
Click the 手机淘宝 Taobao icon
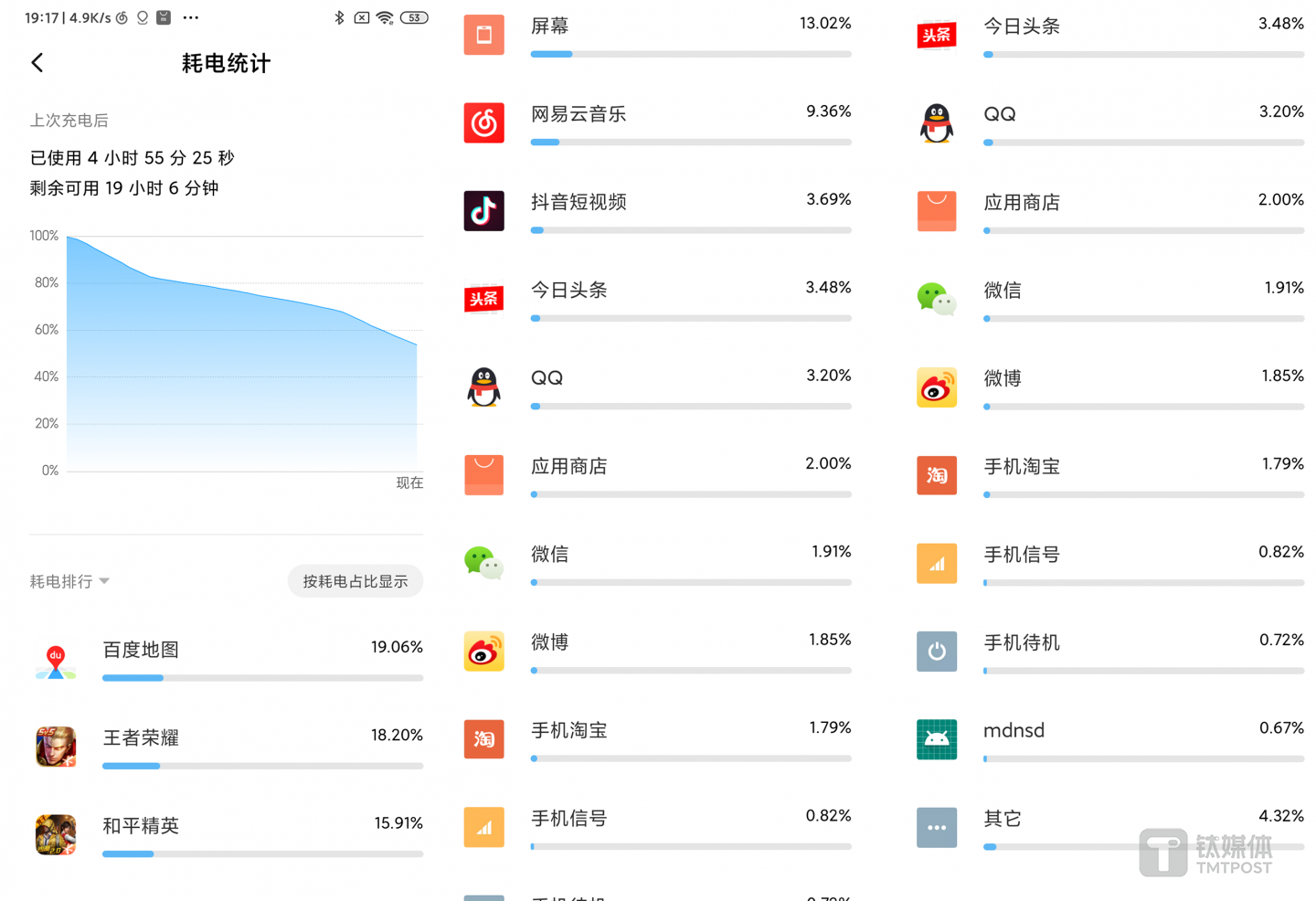pyautogui.click(x=483, y=739)
